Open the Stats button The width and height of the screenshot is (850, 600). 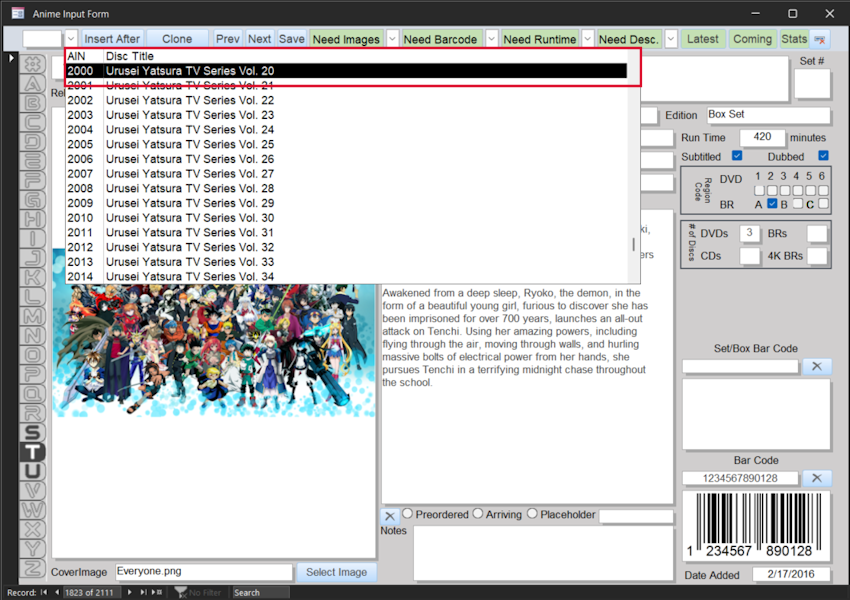[794, 39]
